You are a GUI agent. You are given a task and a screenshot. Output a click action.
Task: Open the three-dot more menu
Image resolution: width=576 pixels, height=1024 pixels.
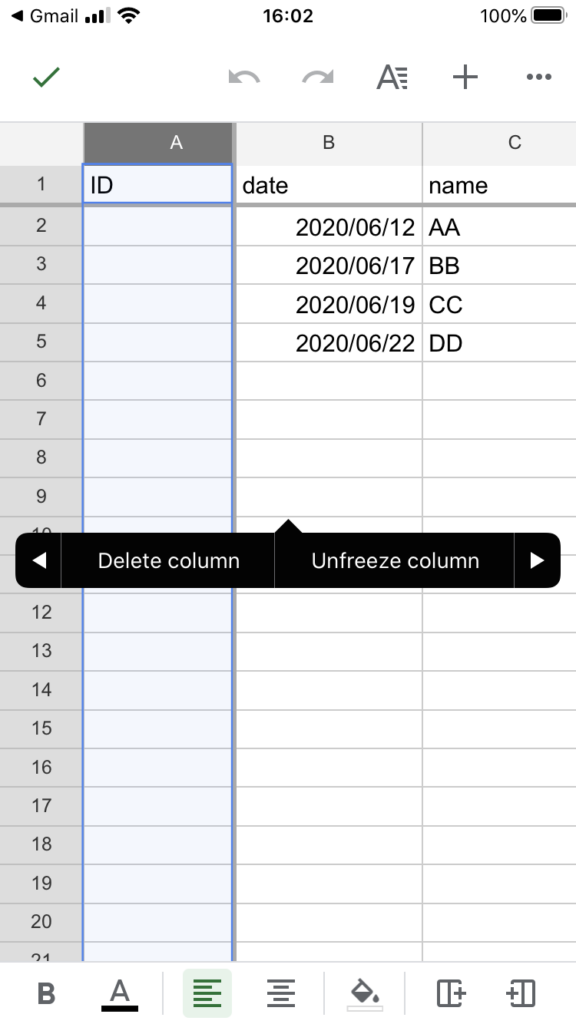539,77
